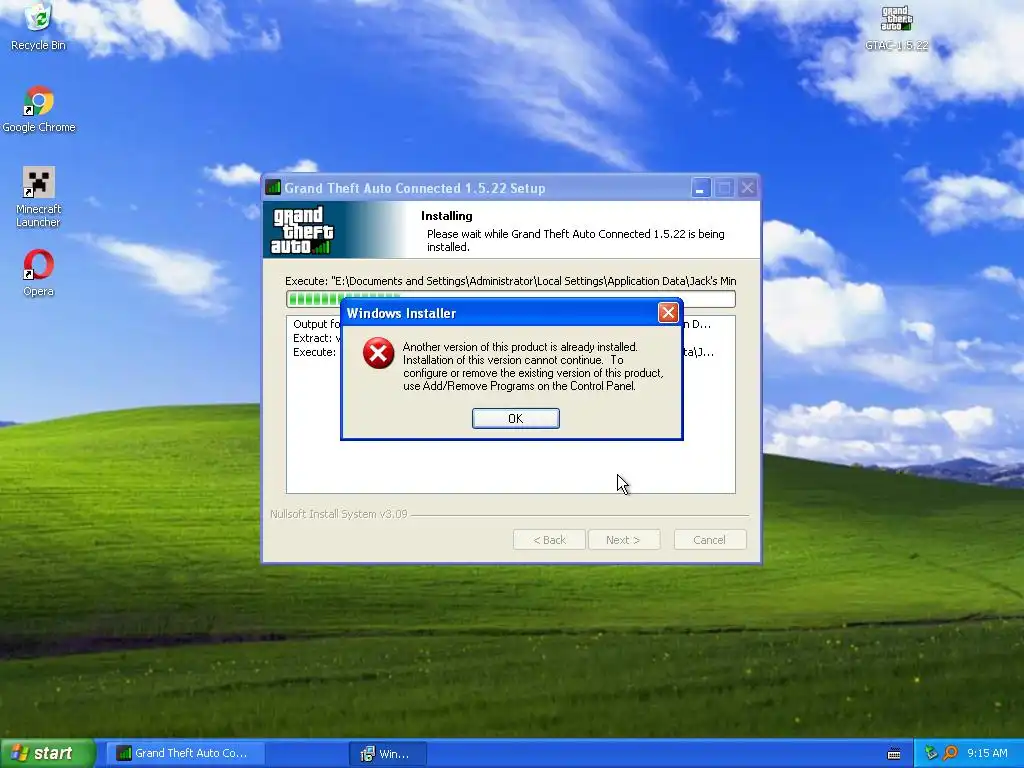Click the network icon in system tray
Screen dimensions: 1024x768
[931, 753]
